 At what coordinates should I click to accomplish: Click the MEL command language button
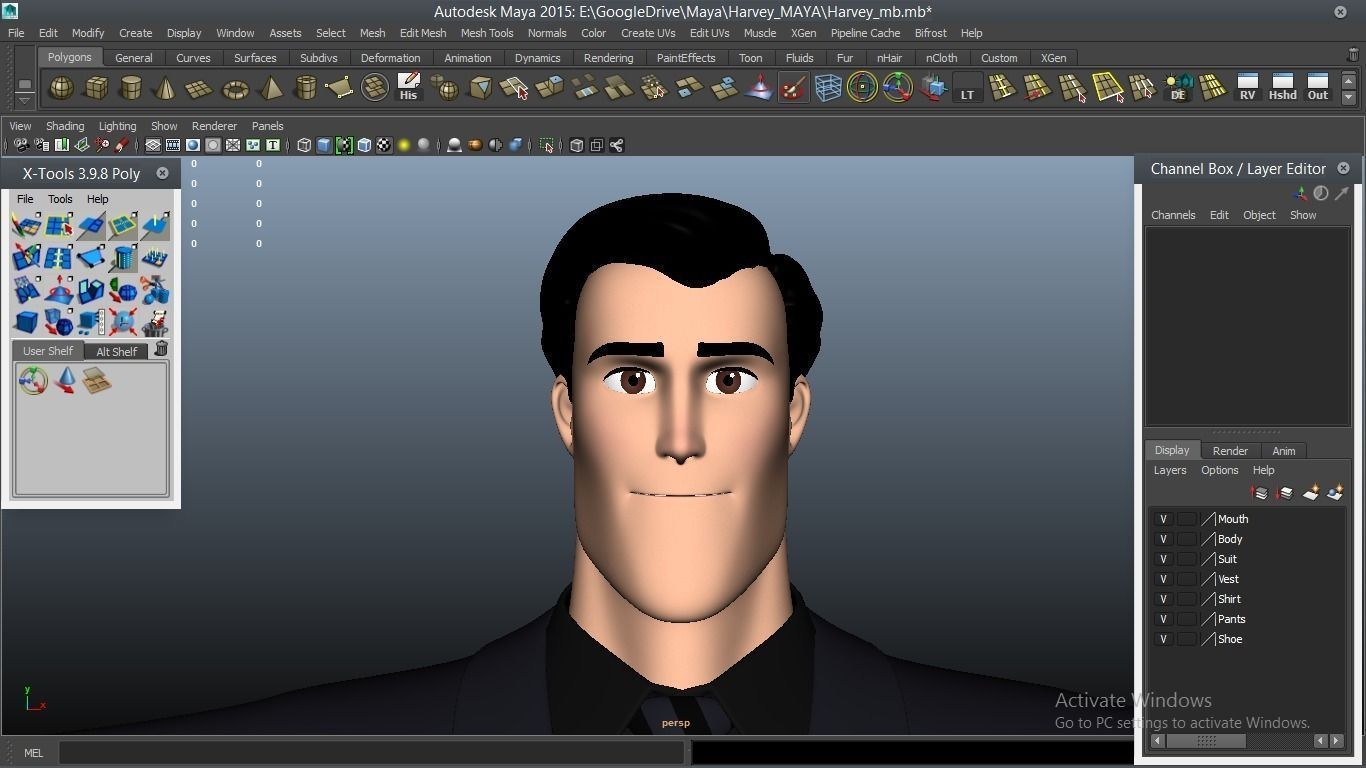point(33,753)
